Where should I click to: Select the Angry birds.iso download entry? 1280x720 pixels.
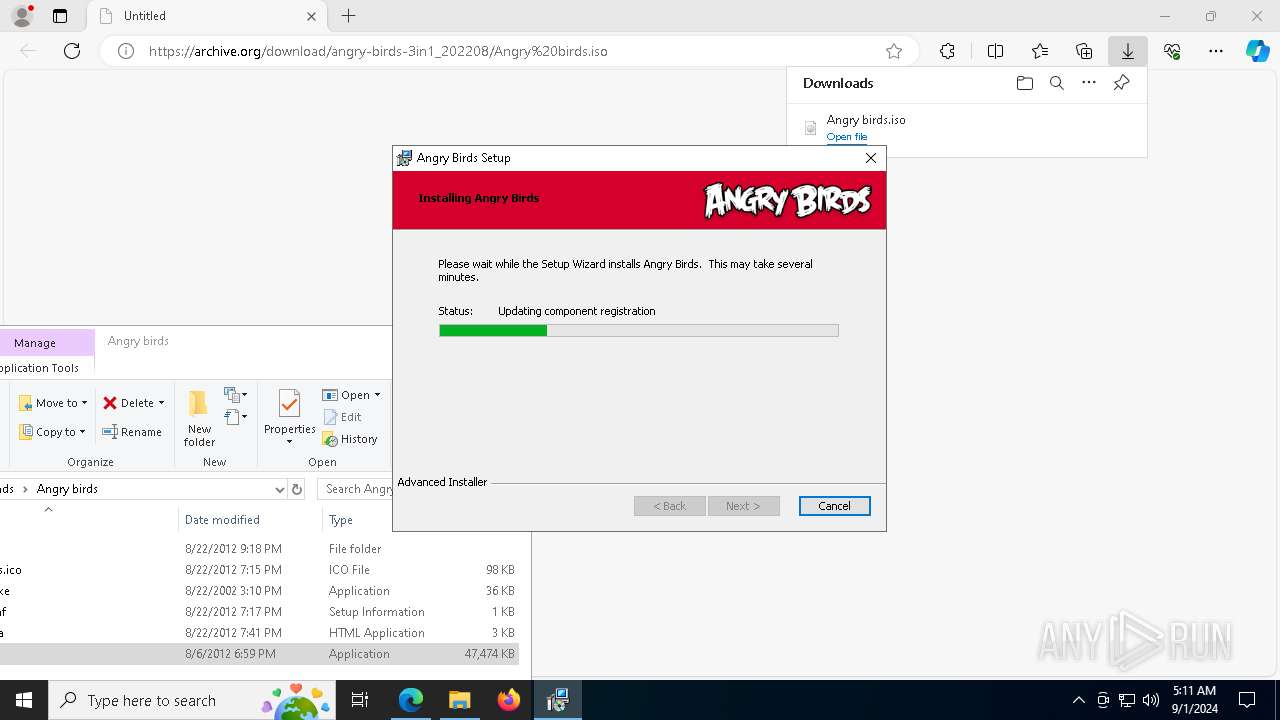(966, 128)
